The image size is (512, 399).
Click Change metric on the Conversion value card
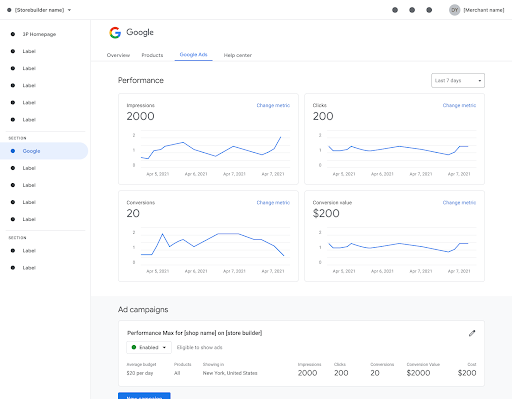(459, 203)
